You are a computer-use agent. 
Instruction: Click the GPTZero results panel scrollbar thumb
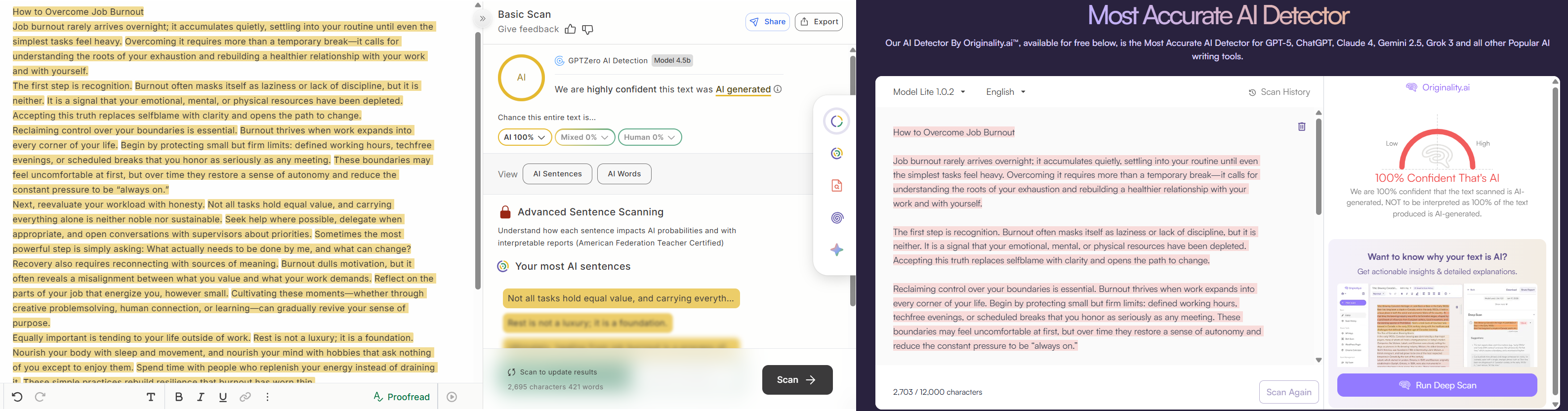[853, 181]
